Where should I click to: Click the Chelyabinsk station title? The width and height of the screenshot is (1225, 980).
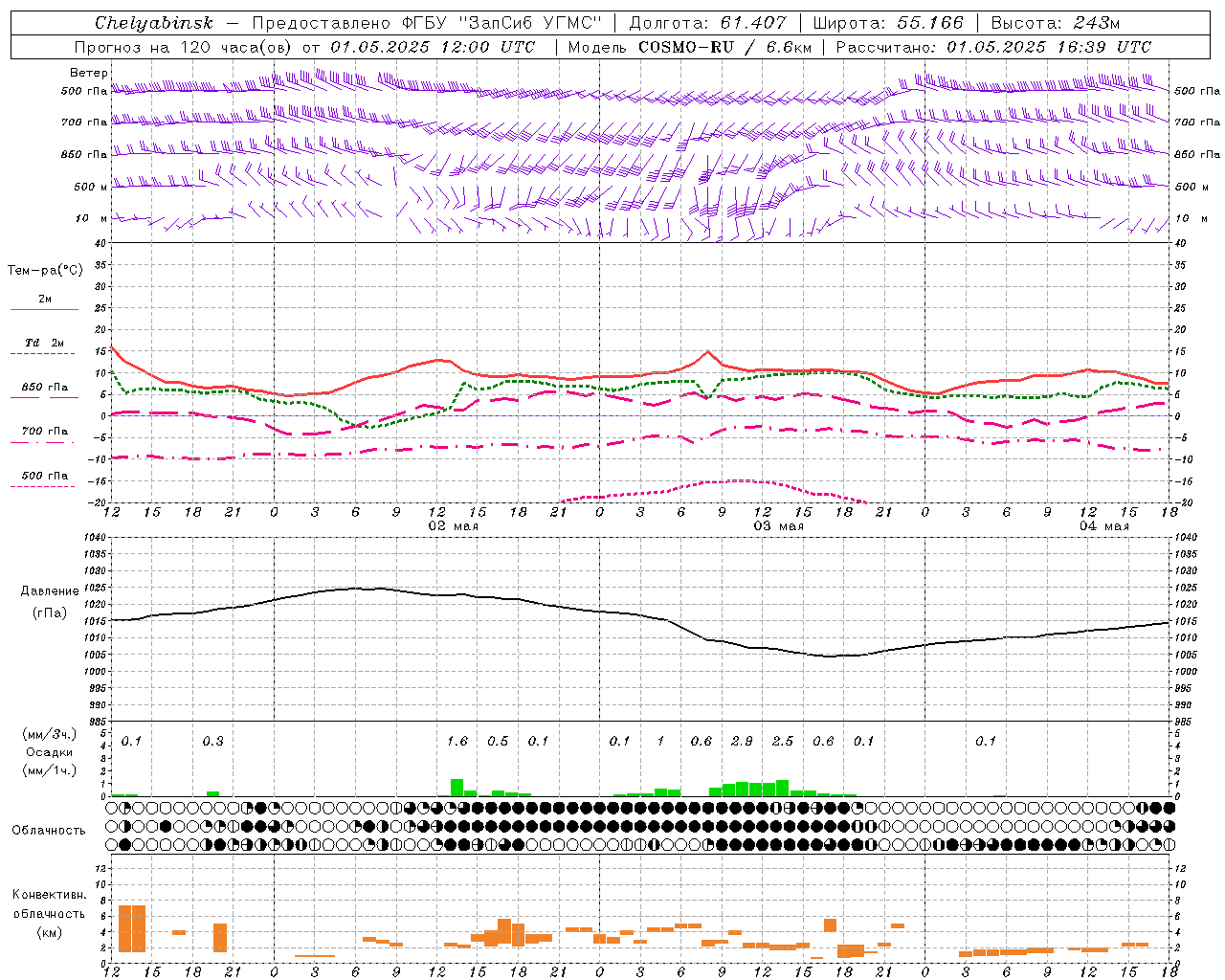pos(154,23)
